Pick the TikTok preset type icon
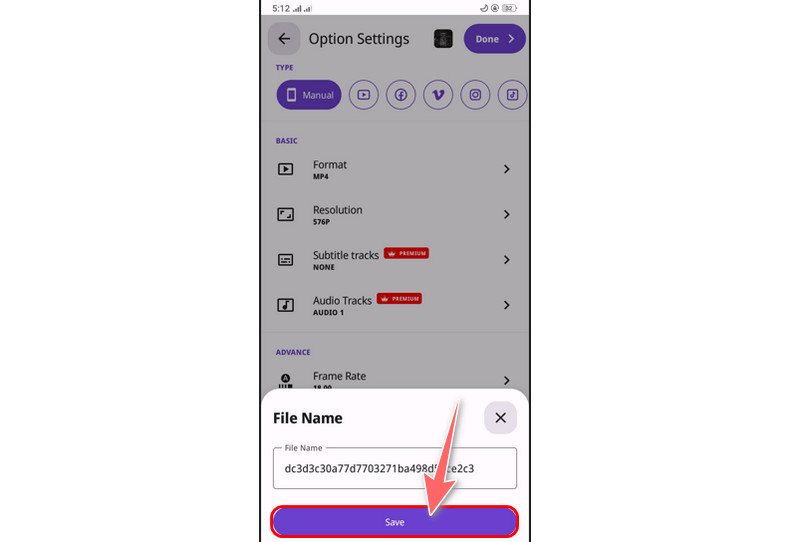This screenshot has width=800, height=542. [512, 95]
